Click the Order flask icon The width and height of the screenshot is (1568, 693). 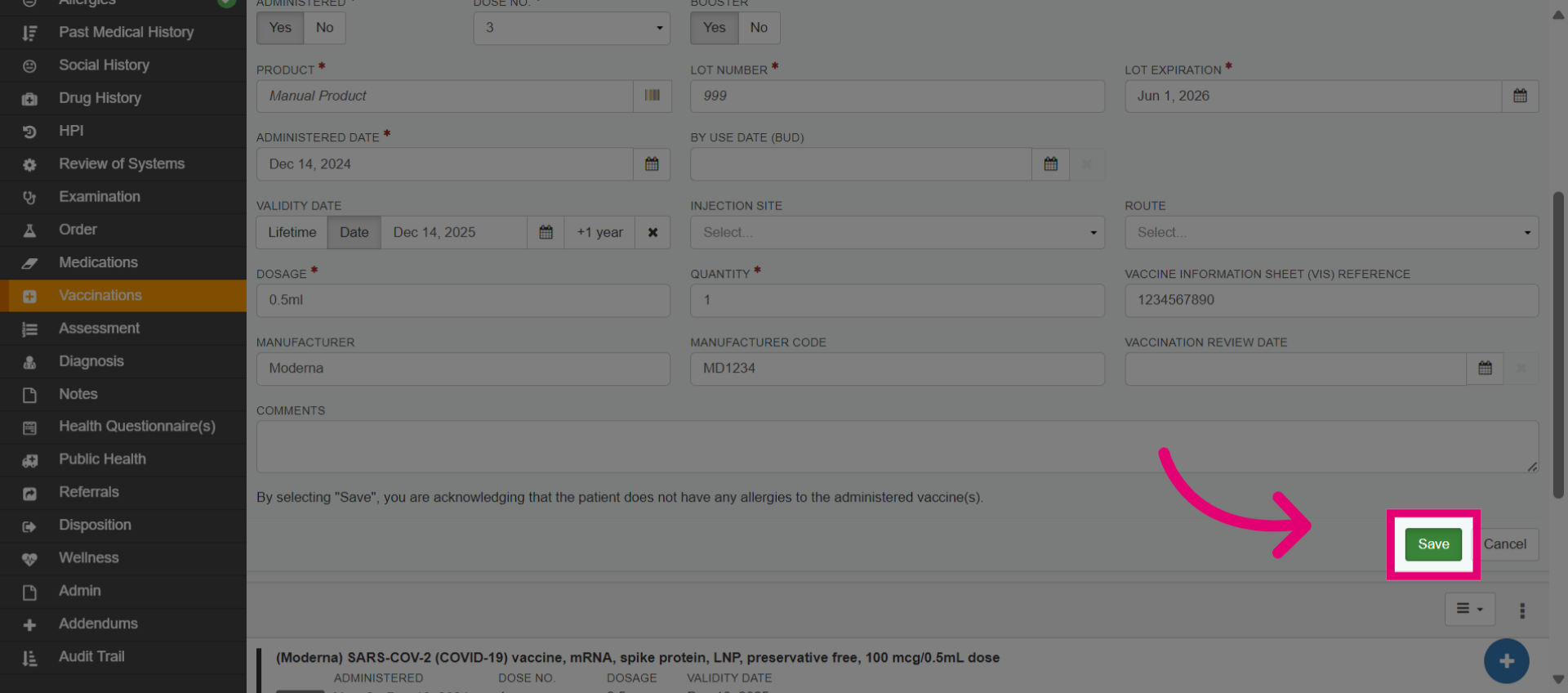pyautogui.click(x=29, y=230)
